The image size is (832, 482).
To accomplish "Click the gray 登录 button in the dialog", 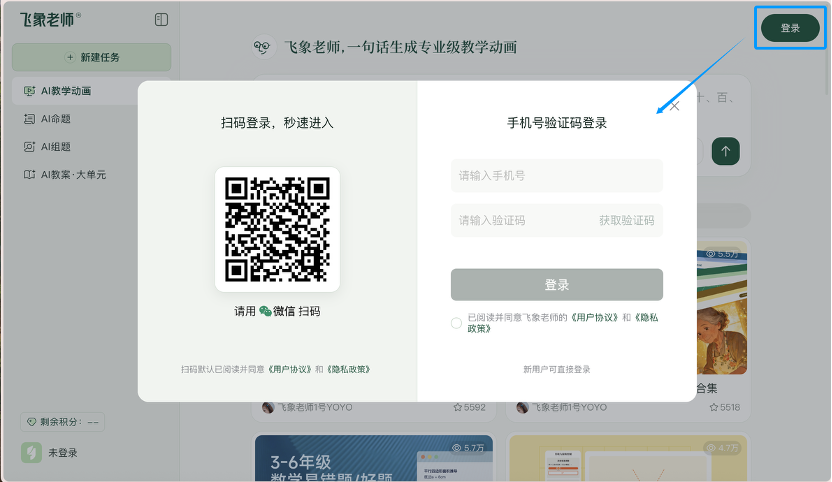I will pos(557,285).
